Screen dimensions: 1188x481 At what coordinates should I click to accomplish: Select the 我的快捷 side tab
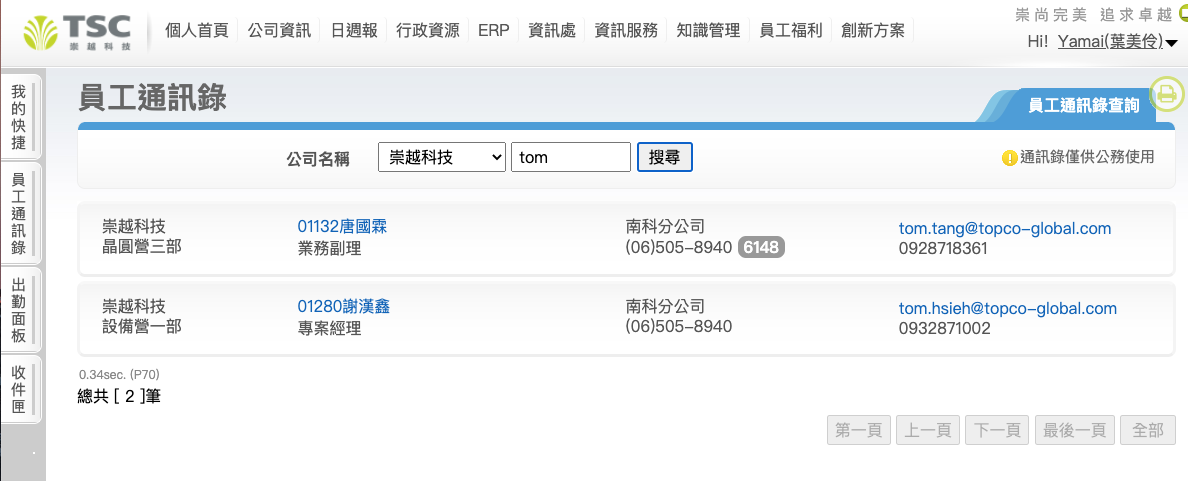[x=19, y=117]
